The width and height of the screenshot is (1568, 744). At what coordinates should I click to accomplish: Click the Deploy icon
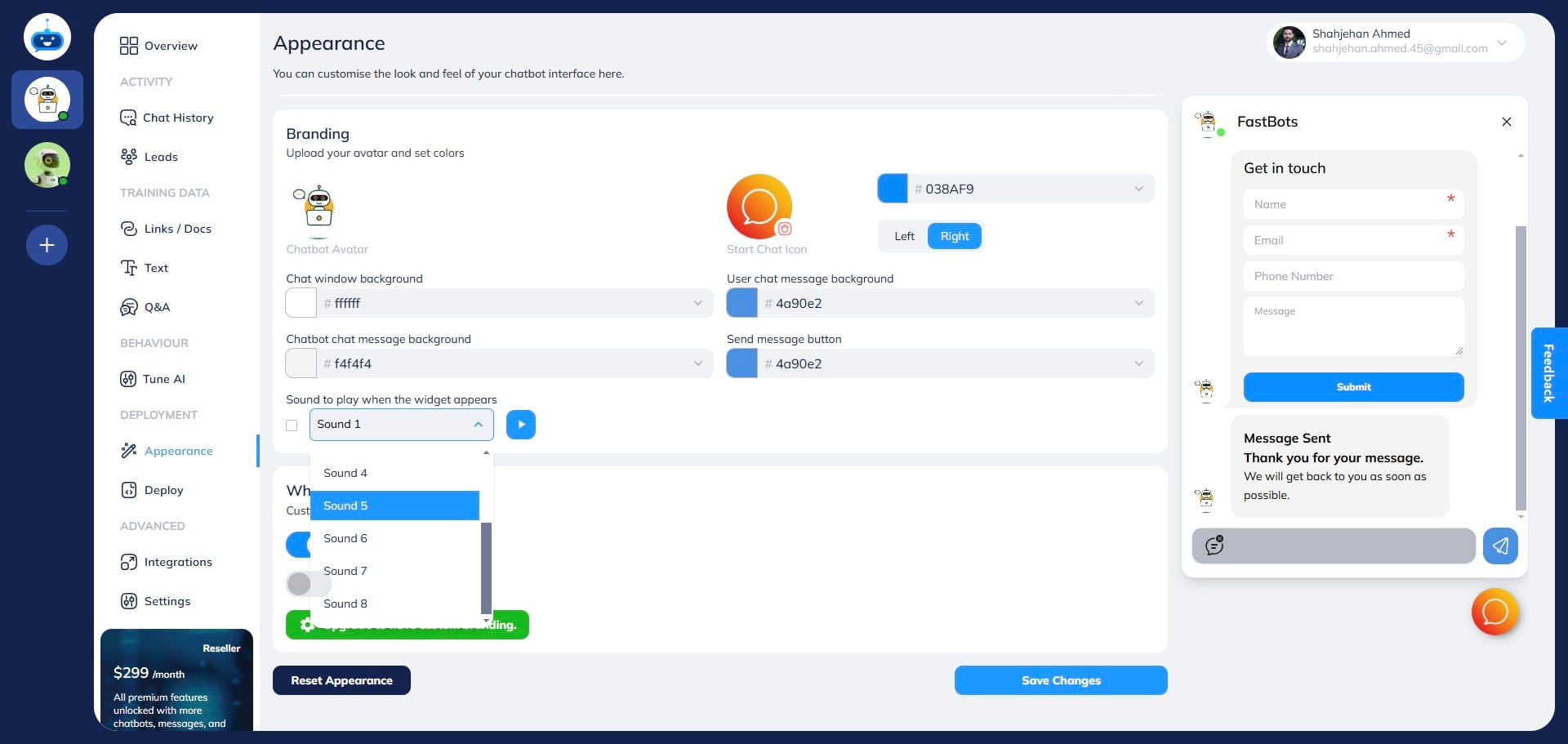pos(129,490)
